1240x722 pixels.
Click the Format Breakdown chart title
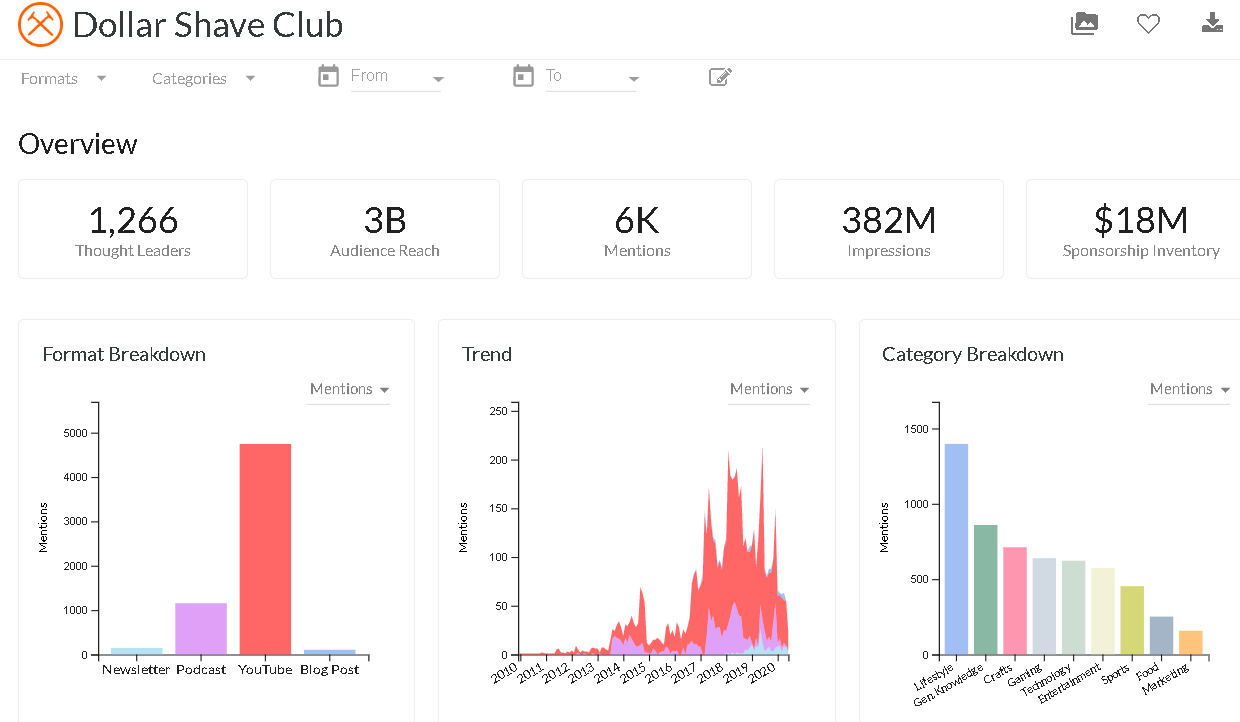coord(124,354)
